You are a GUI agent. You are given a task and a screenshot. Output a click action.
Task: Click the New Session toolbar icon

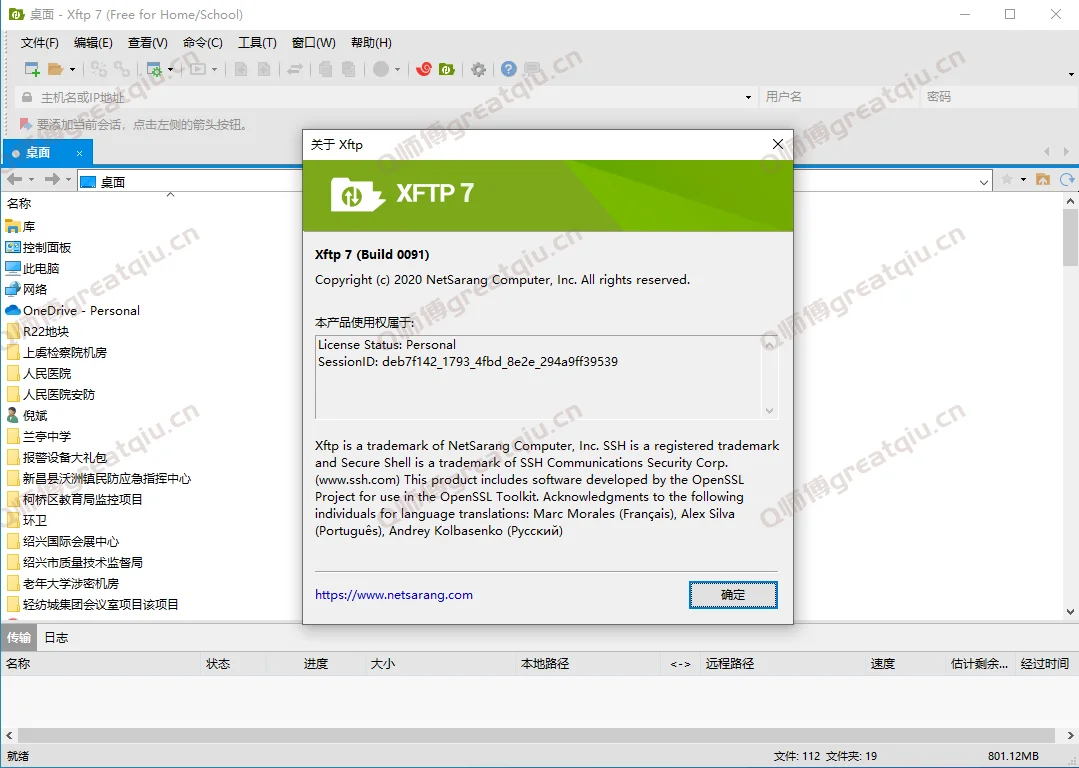32,69
